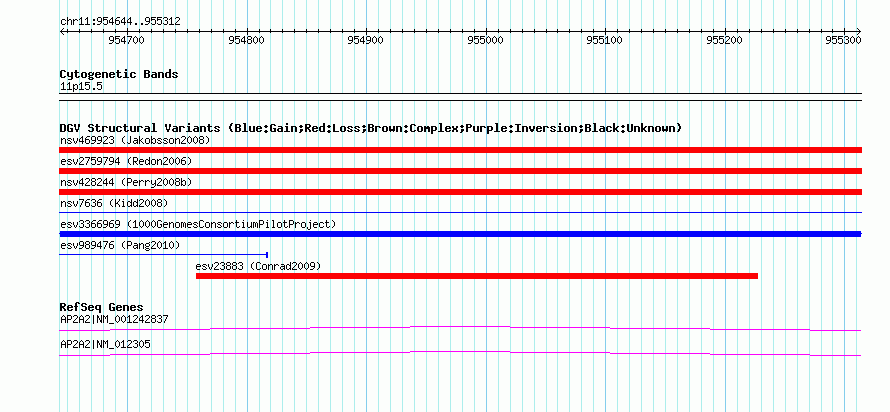Click the 955200 ruler tick label
The width and height of the screenshot is (890, 412).
point(724,40)
